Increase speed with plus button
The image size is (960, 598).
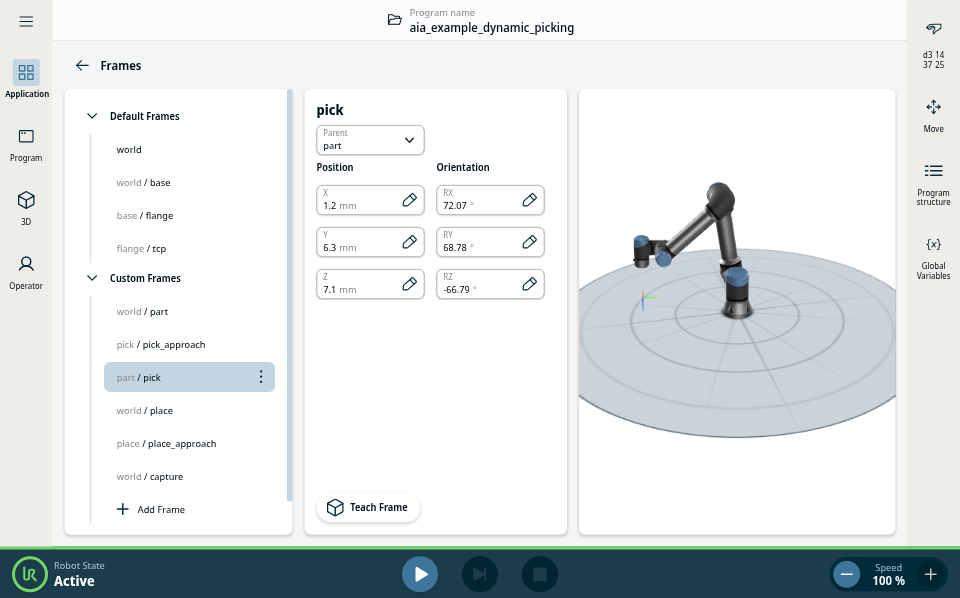(x=931, y=574)
